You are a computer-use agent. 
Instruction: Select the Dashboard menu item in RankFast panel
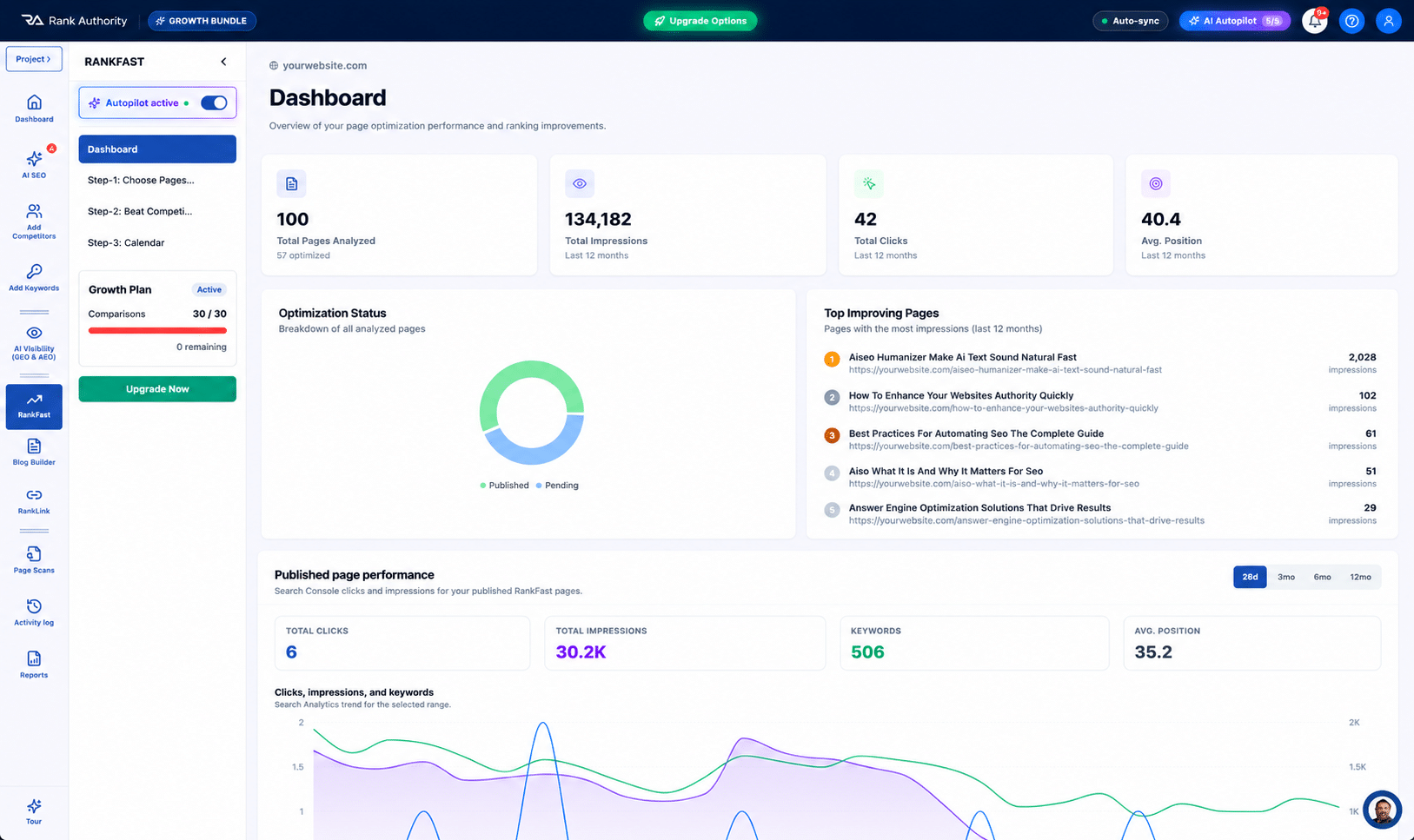tap(157, 149)
